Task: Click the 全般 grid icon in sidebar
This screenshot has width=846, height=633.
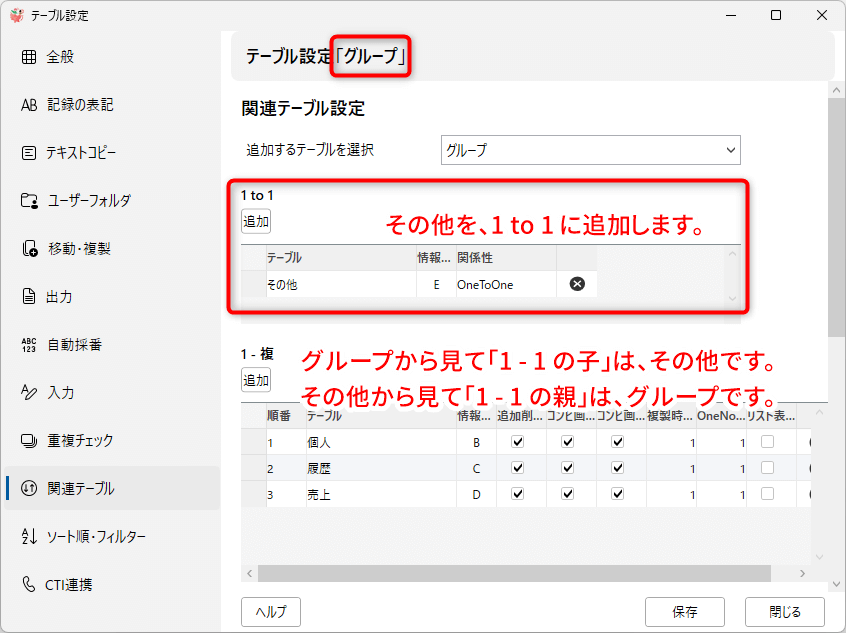Action: point(29,57)
